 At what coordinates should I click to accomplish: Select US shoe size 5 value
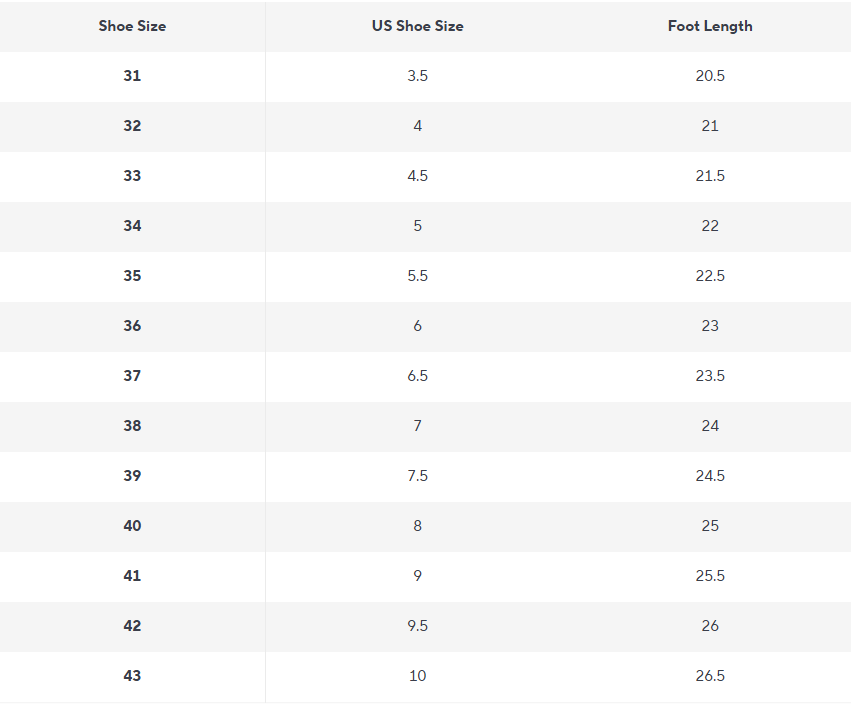(417, 226)
